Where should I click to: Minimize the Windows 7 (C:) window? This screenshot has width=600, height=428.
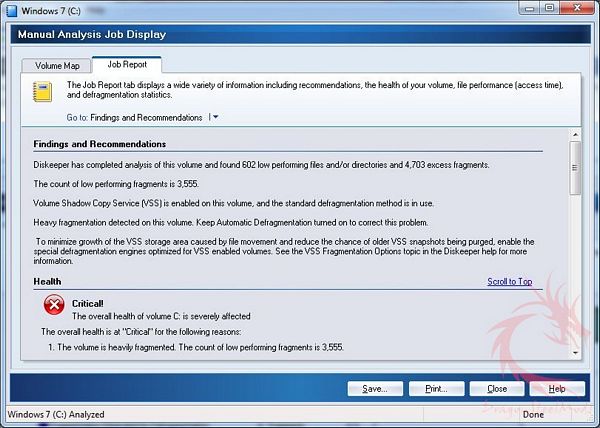(530, 8)
